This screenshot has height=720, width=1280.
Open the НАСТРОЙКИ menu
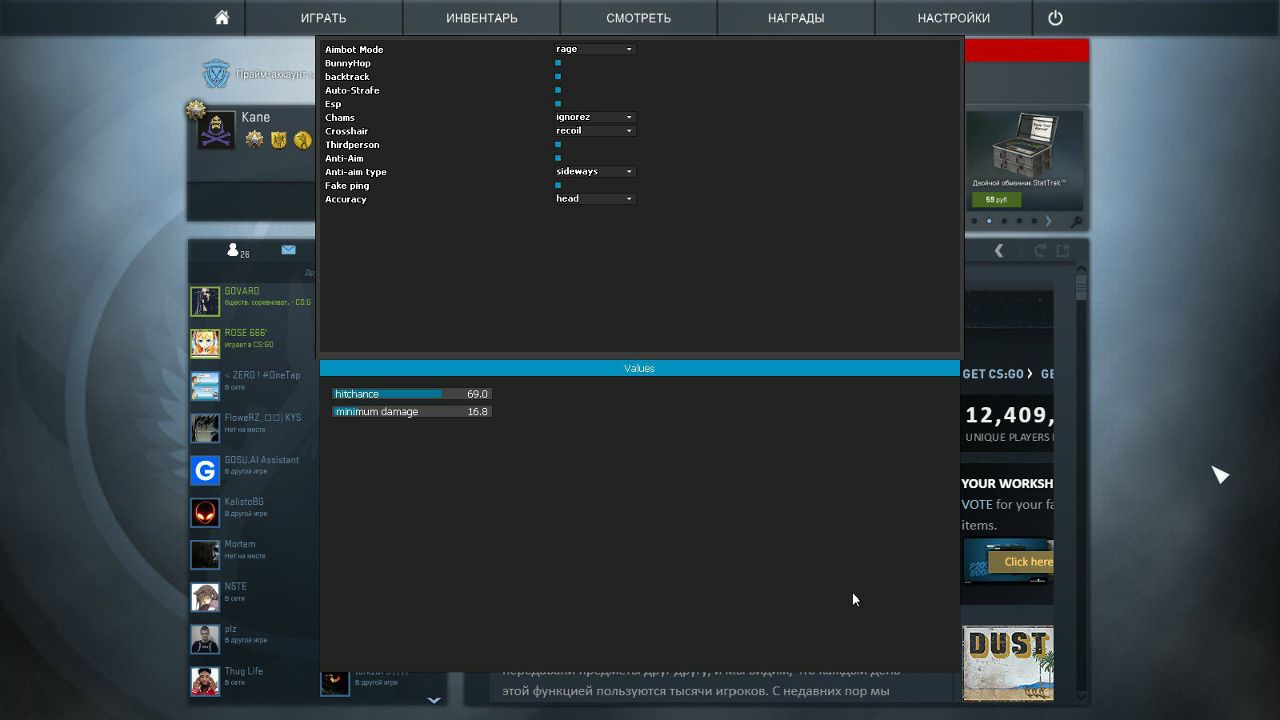pyautogui.click(x=954, y=18)
